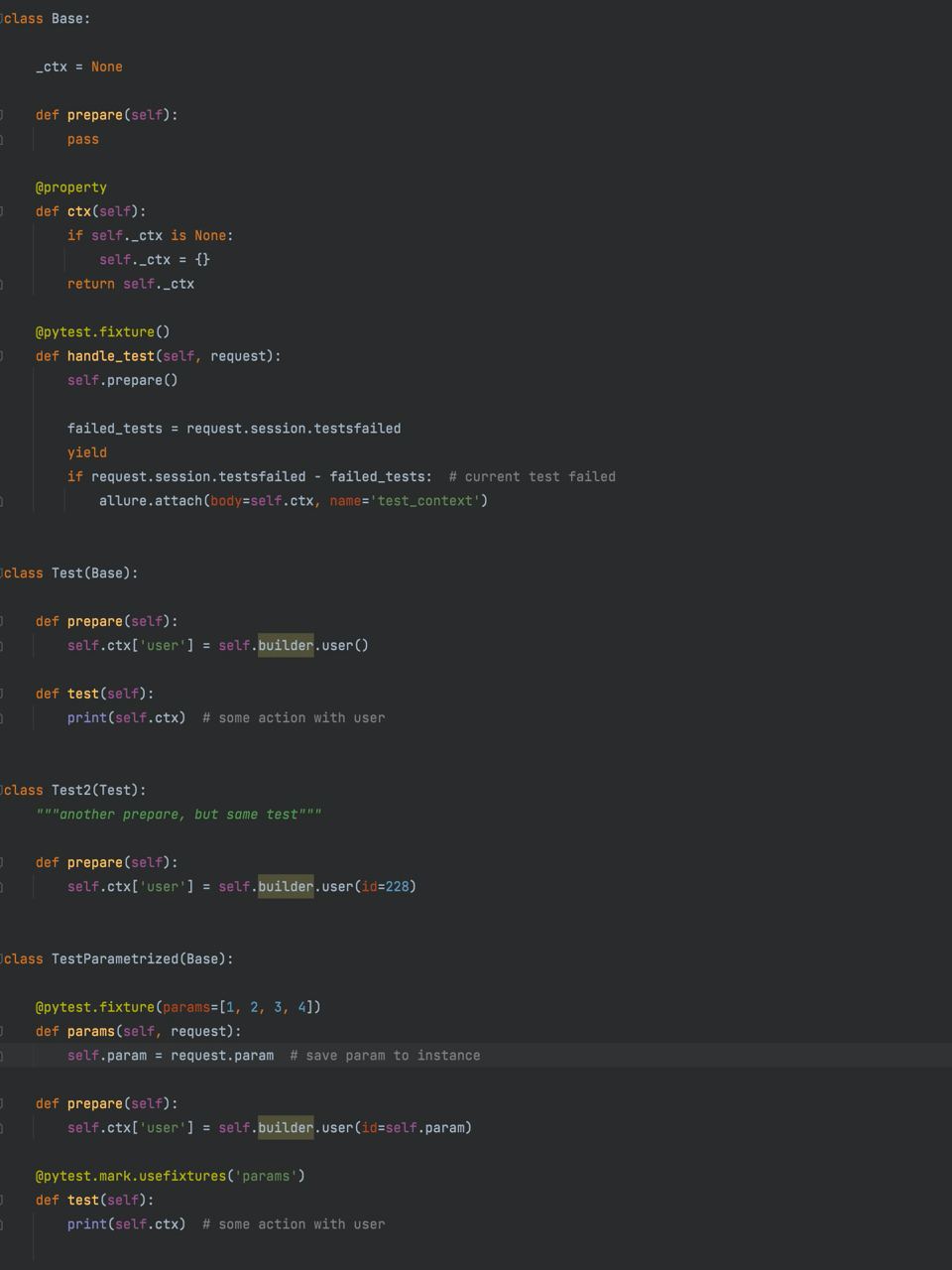Click the 'return self._ctx' statement
This screenshot has width=952, height=1270.
(131, 284)
